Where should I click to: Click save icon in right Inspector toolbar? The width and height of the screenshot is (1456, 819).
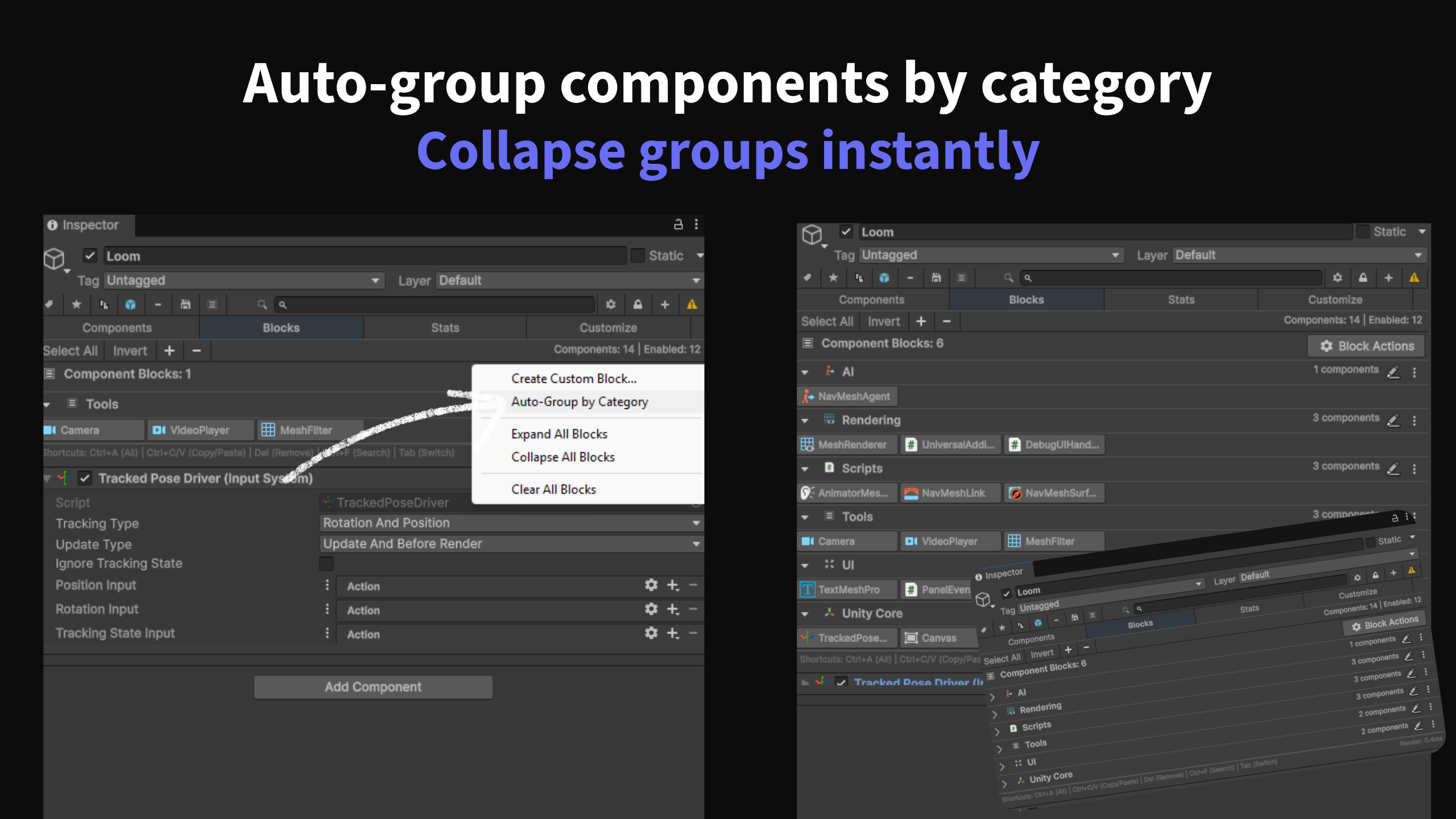point(936,278)
